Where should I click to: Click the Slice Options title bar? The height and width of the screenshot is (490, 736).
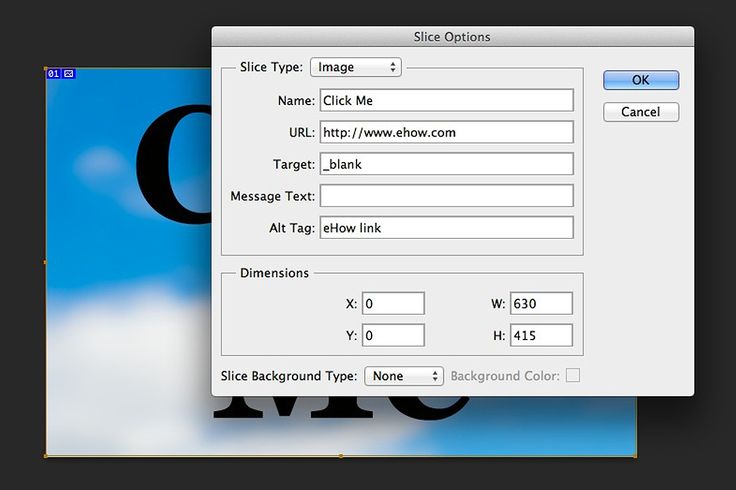[x=452, y=37]
